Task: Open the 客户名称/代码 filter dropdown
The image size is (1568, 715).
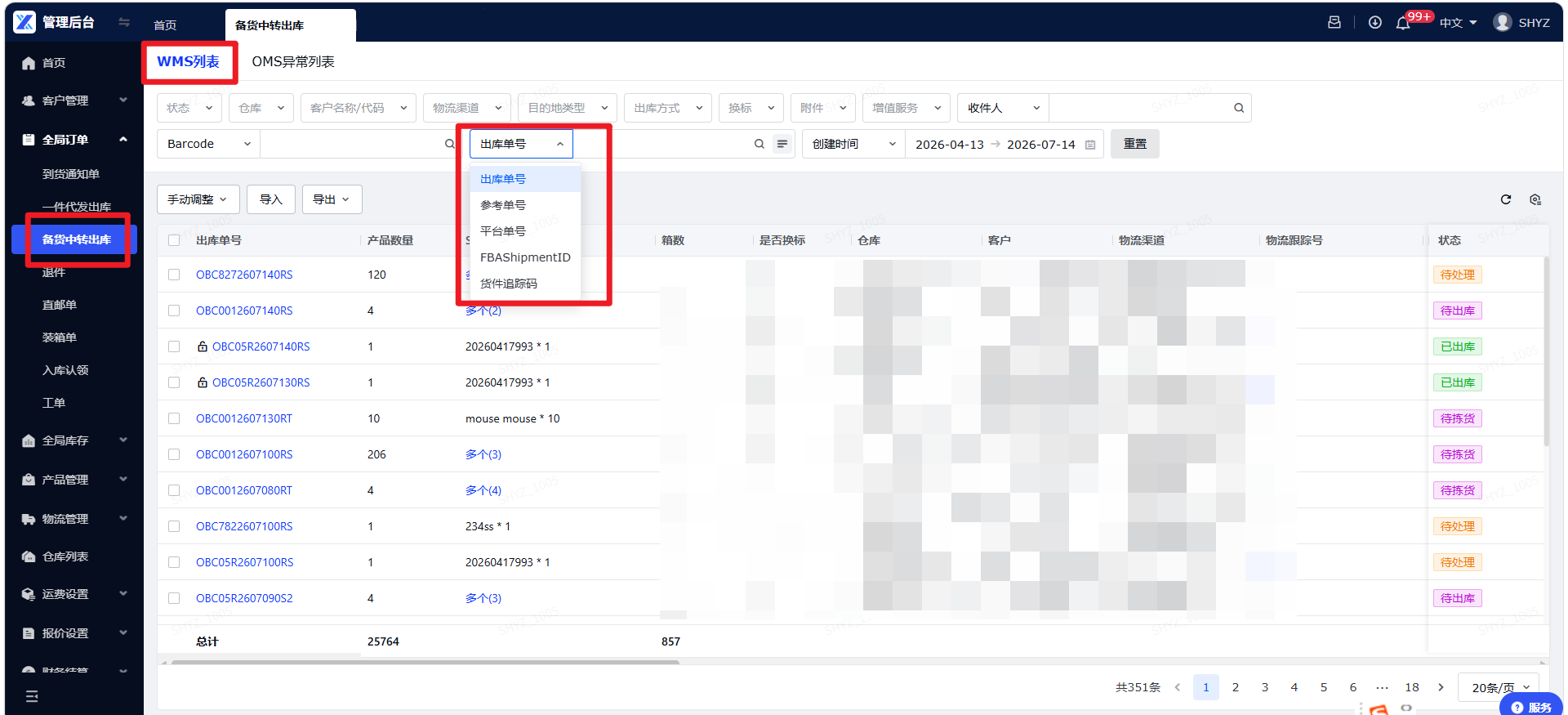Action: (359, 108)
